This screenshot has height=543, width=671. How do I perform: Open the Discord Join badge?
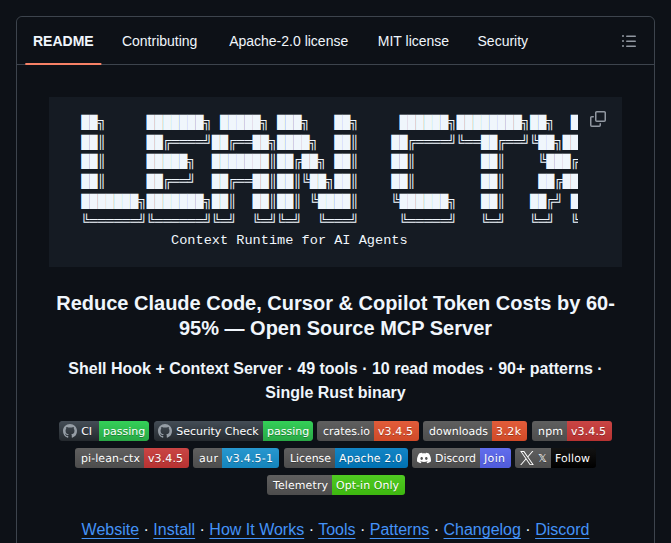tap(461, 458)
